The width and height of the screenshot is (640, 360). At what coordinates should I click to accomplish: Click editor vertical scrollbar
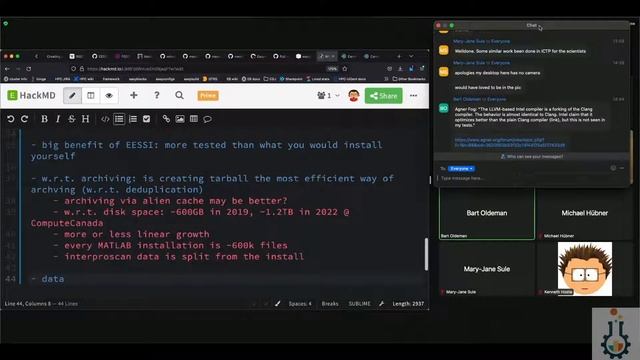pos(426,254)
